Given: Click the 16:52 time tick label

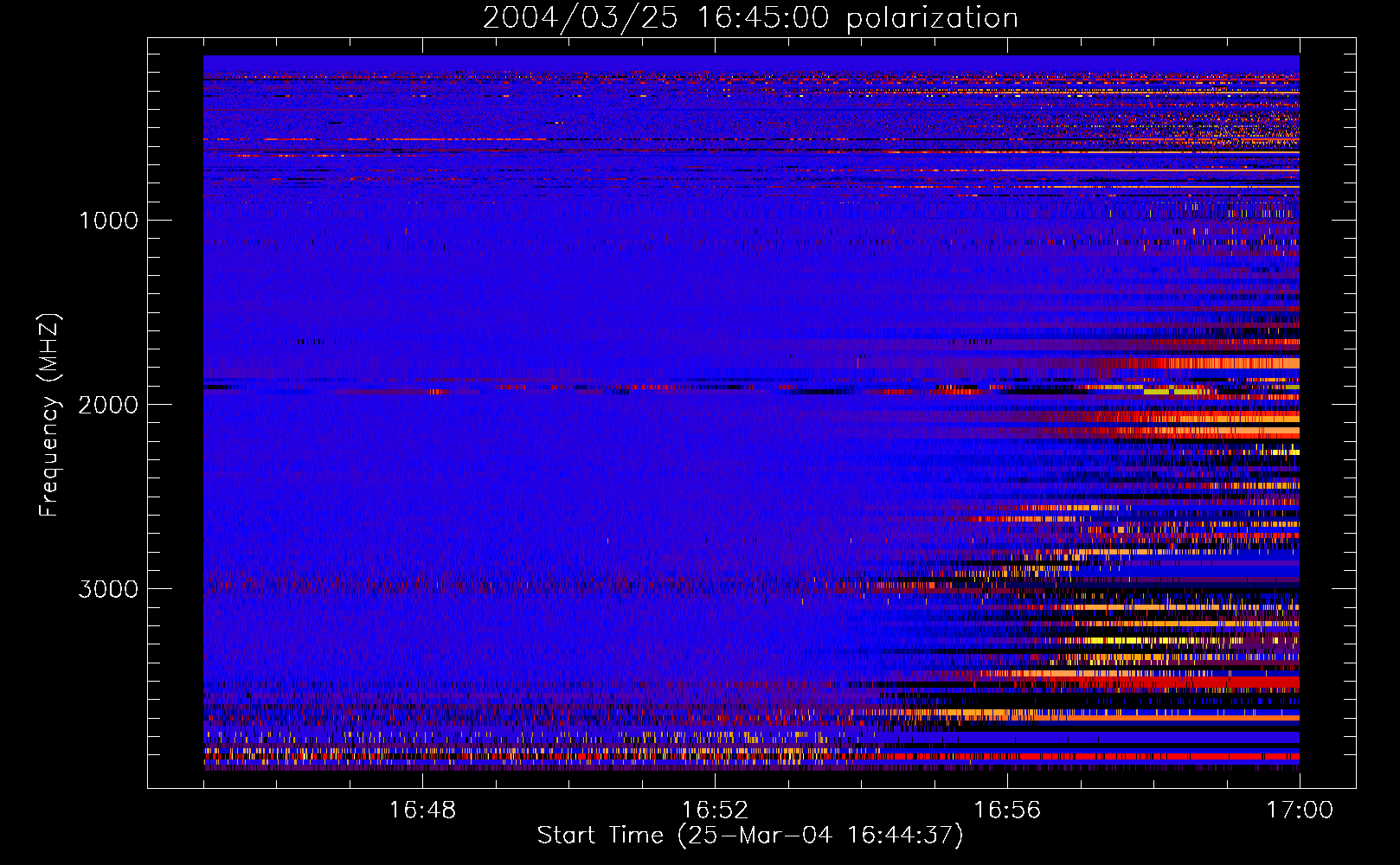Looking at the screenshot, I should click(715, 811).
